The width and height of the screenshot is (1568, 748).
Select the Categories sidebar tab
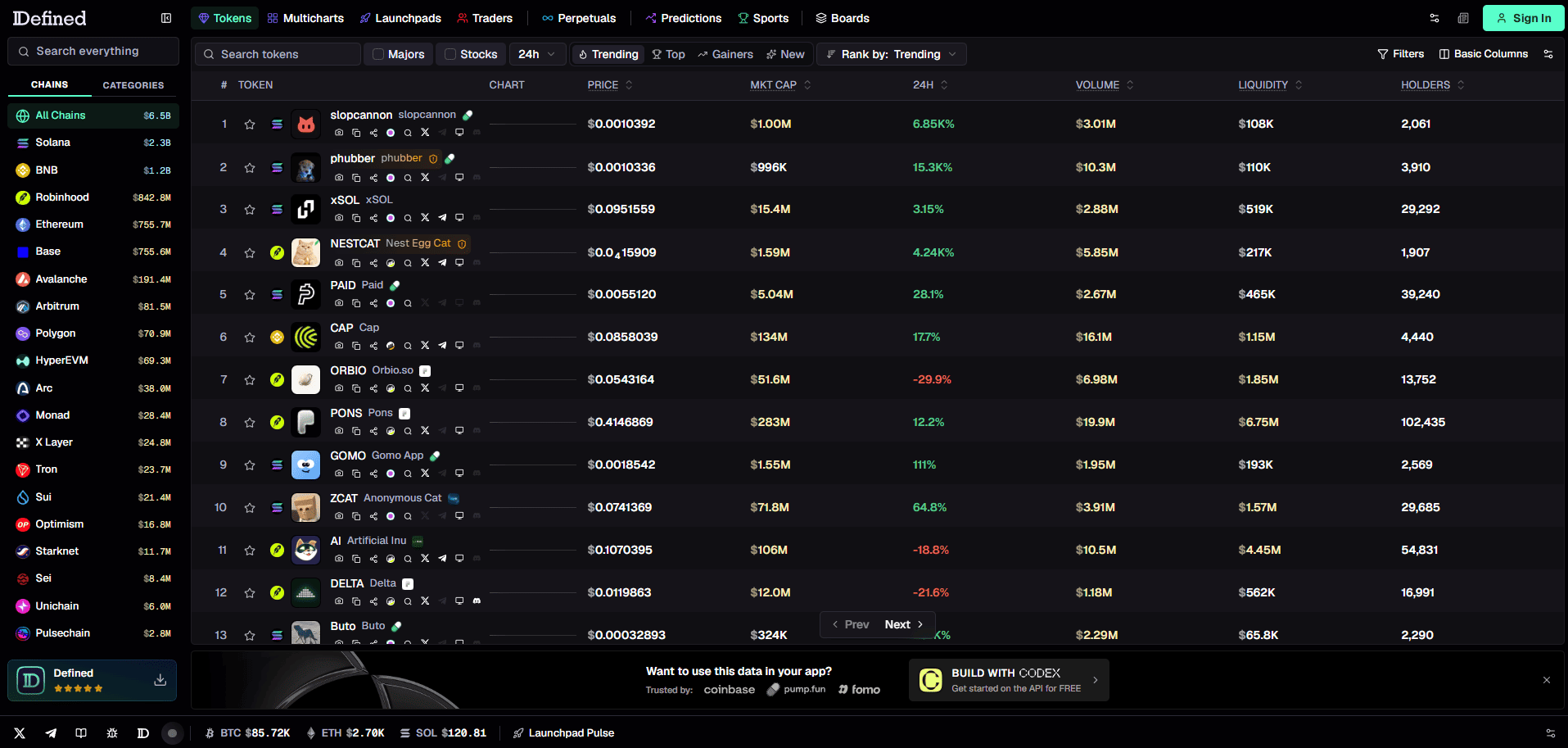[x=133, y=85]
